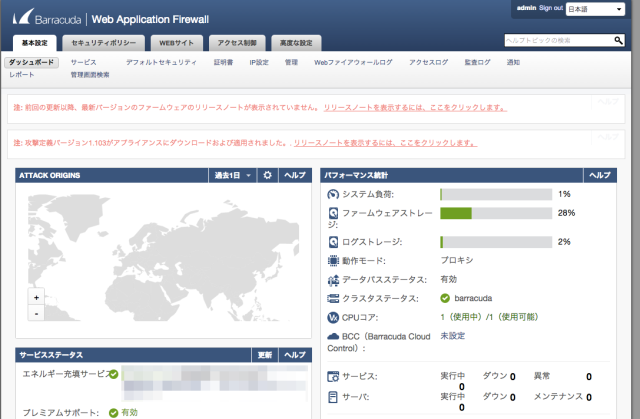Click the world map in Attack Origins
Image resolution: width=640 pixels, height=419 pixels.
[x=163, y=258]
